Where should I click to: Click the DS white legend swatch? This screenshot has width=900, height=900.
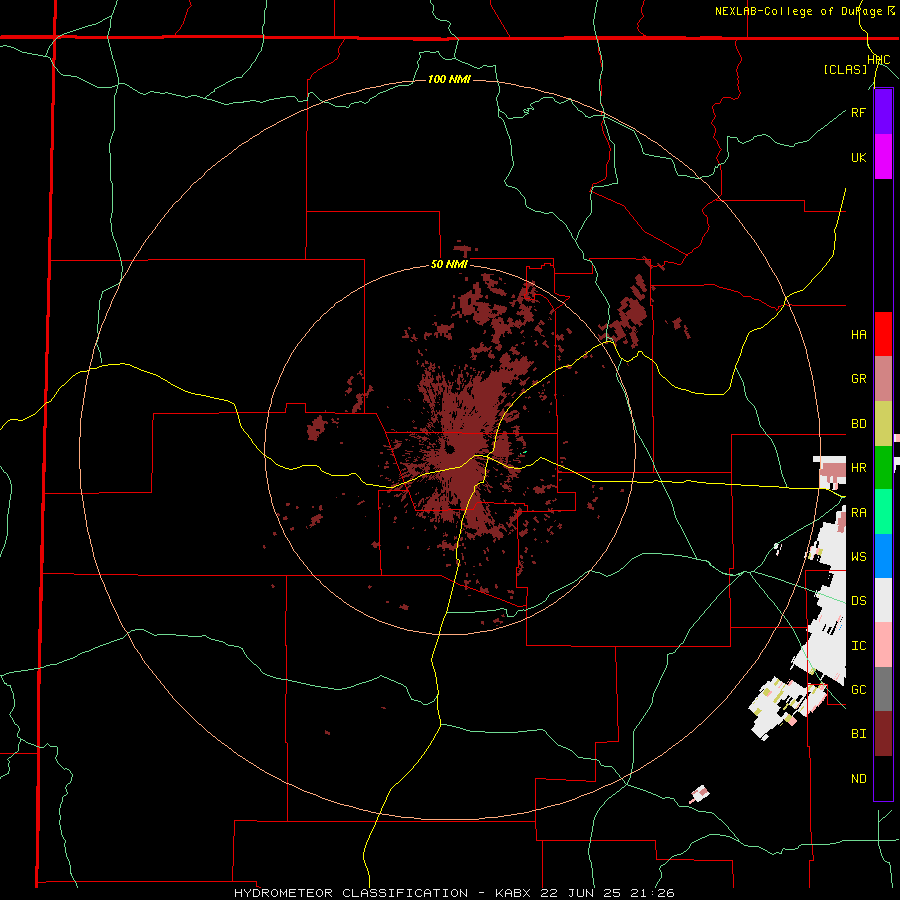[883, 600]
